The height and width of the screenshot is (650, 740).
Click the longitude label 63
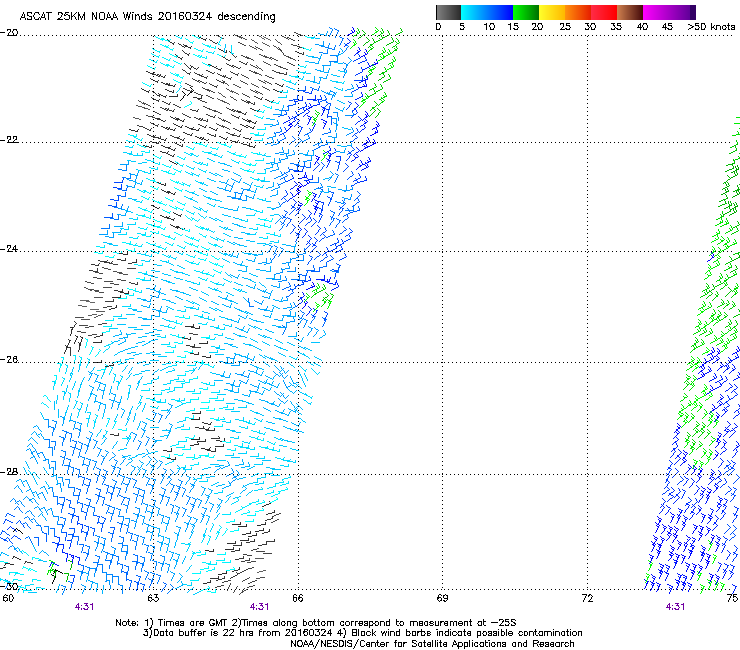153,598
